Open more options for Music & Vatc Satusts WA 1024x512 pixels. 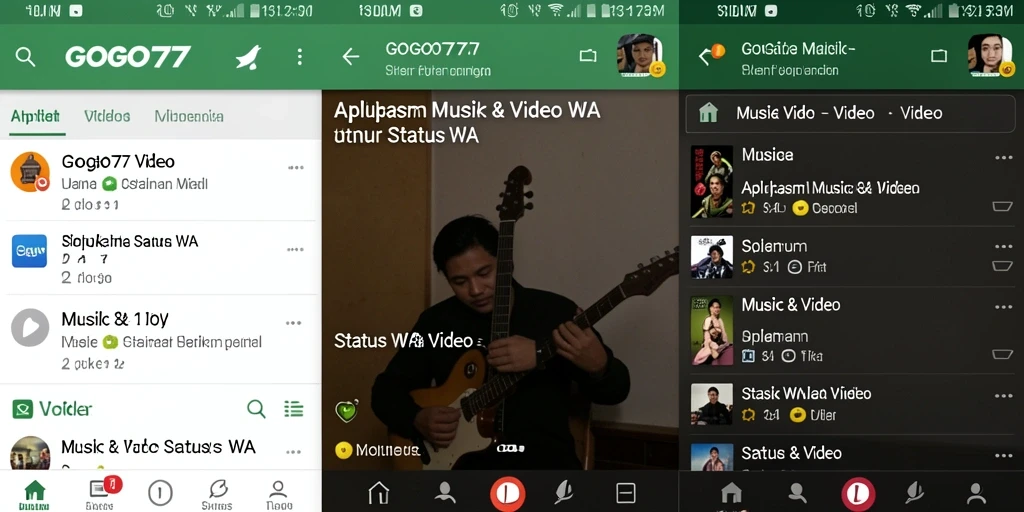(294, 452)
